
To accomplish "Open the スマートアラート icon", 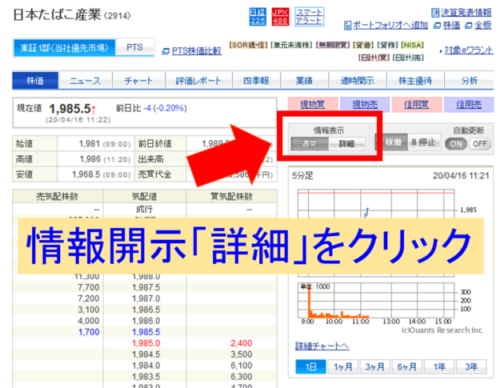I will click(309, 17).
